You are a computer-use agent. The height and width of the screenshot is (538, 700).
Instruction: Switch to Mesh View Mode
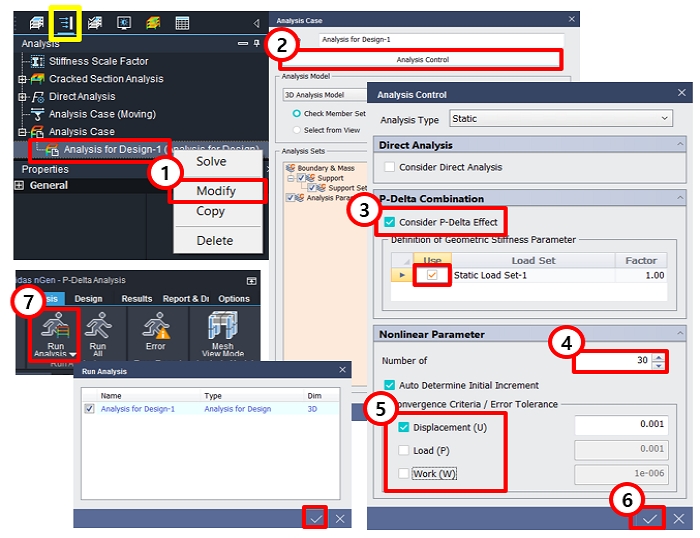[x=220, y=334]
